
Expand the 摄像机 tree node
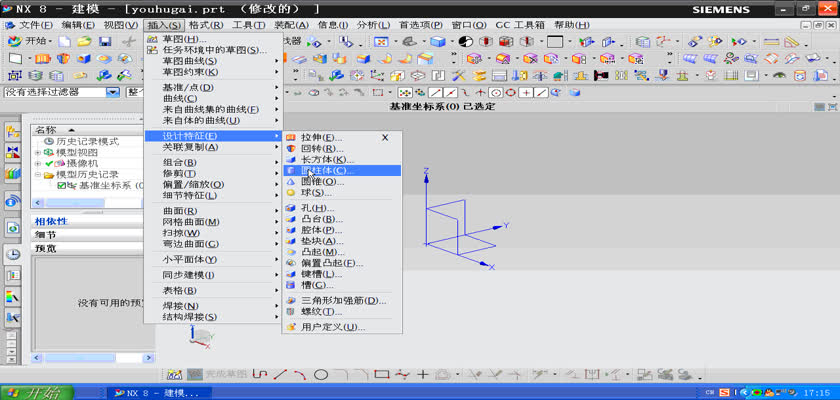(x=38, y=163)
